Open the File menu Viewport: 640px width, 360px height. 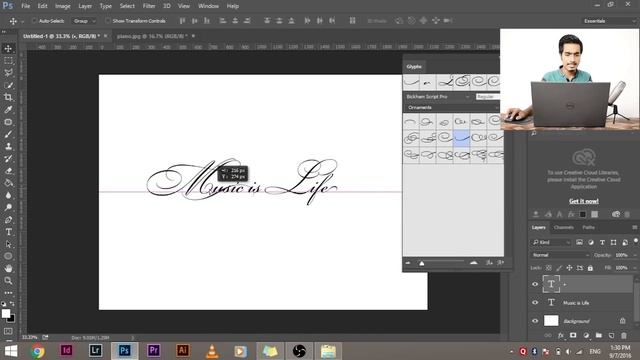(x=26, y=6)
